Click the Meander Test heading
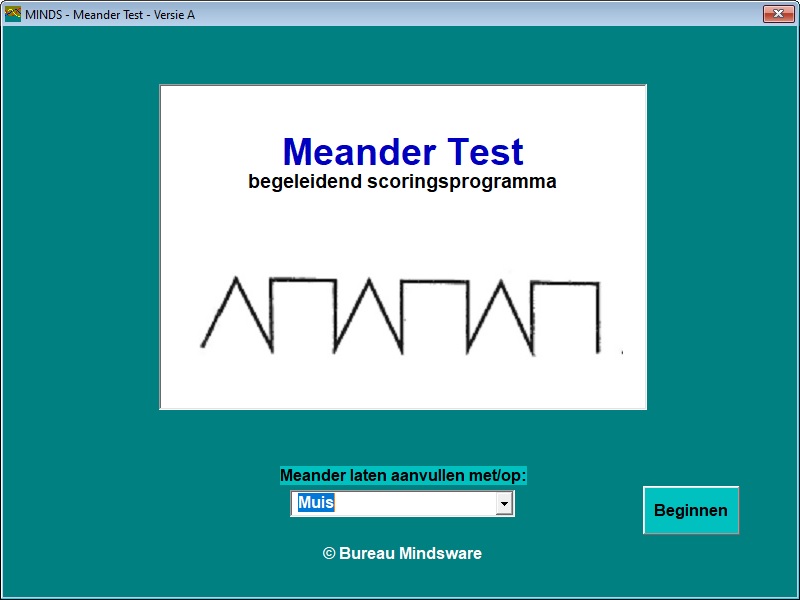The height and width of the screenshot is (600, 800). 403,152
